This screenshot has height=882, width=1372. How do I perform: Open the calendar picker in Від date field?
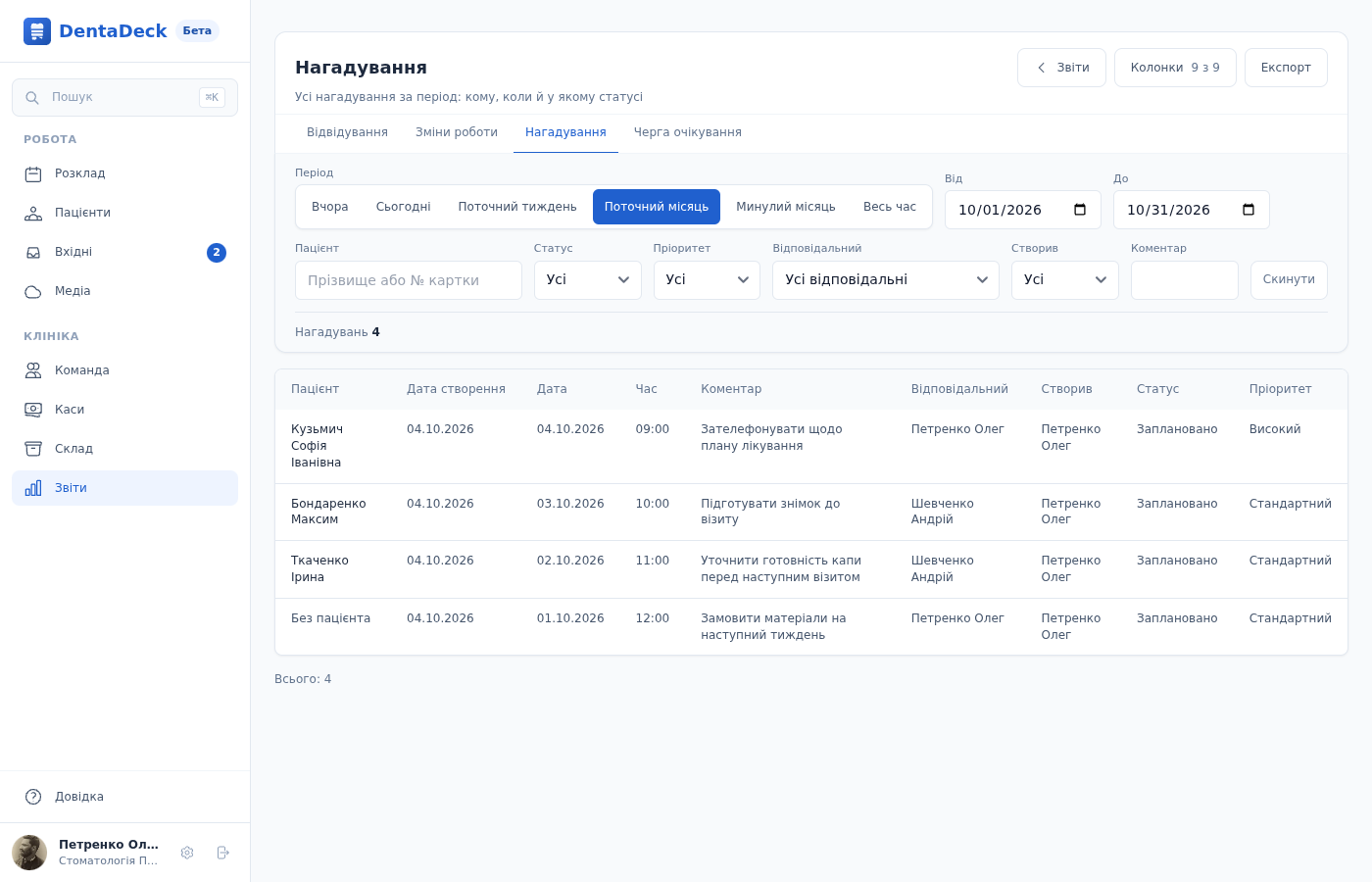1080,210
